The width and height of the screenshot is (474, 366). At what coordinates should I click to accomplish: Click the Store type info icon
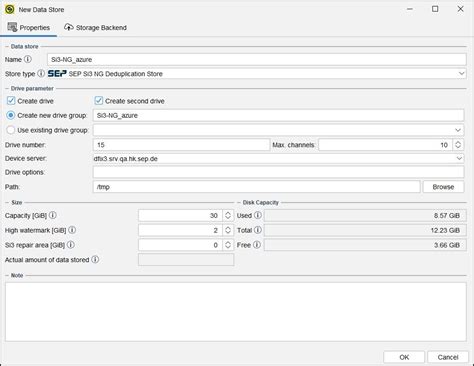[41, 74]
